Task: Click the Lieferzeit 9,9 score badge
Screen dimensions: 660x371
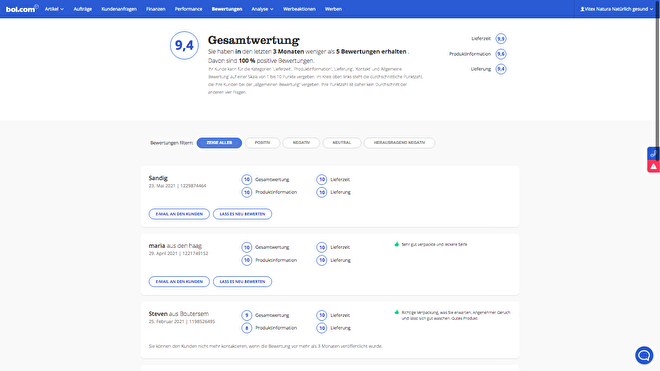Action: [500, 39]
